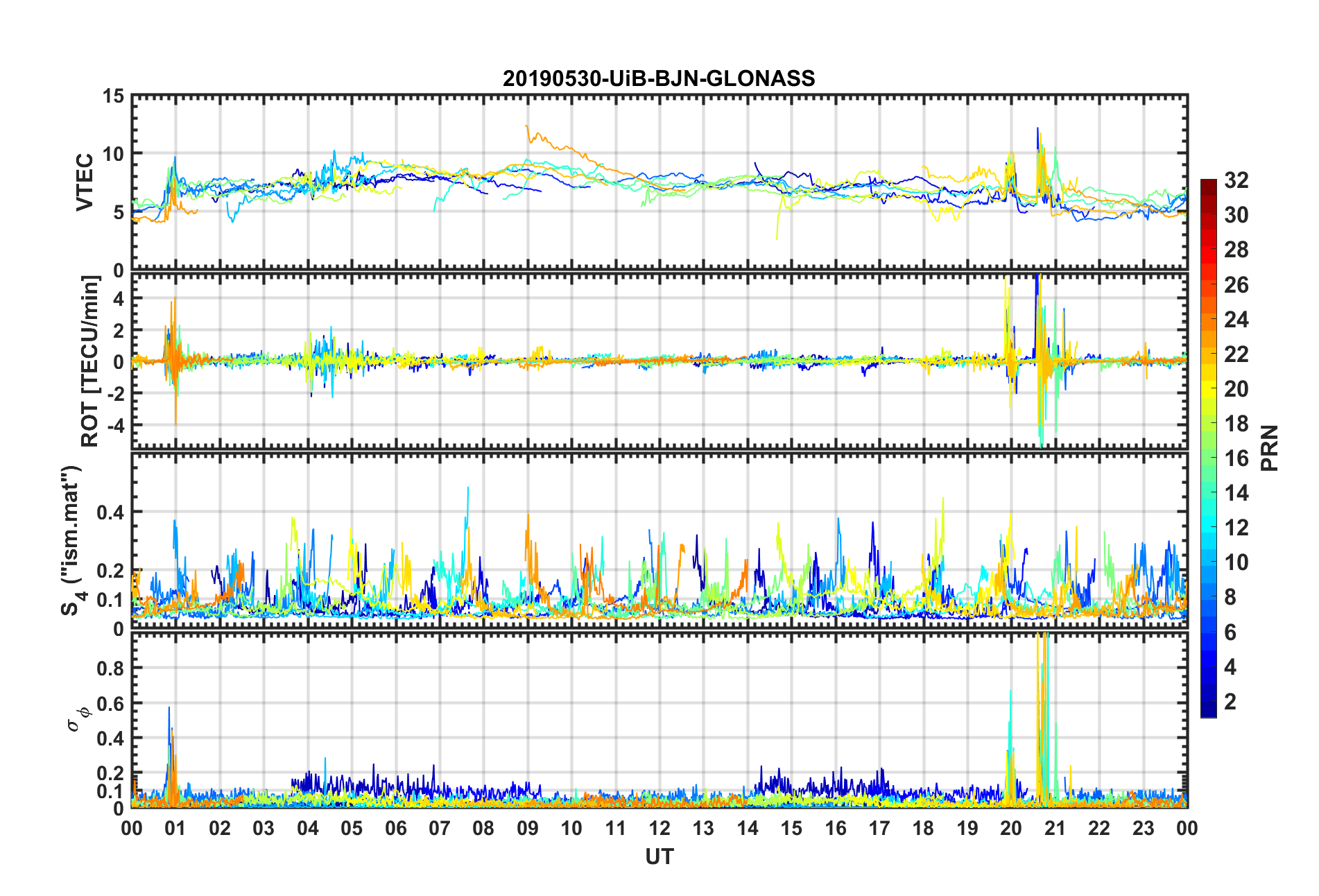Click x-axis tick label 07
Image resolution: width=1319 pixels, height=896 pixels.
pos(440,828)
